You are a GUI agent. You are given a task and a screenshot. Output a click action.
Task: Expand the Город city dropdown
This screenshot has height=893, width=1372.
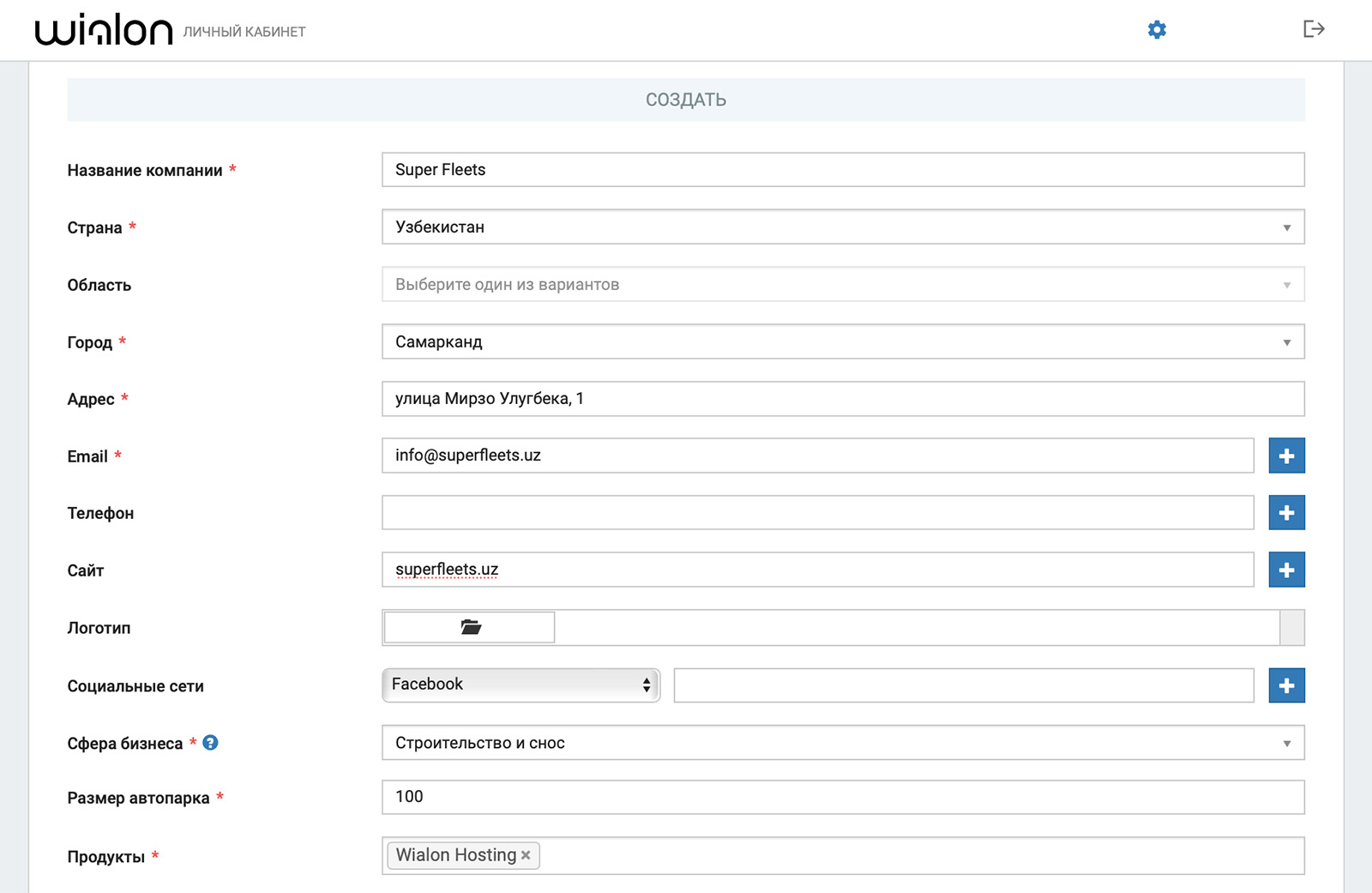coord(842,341)
